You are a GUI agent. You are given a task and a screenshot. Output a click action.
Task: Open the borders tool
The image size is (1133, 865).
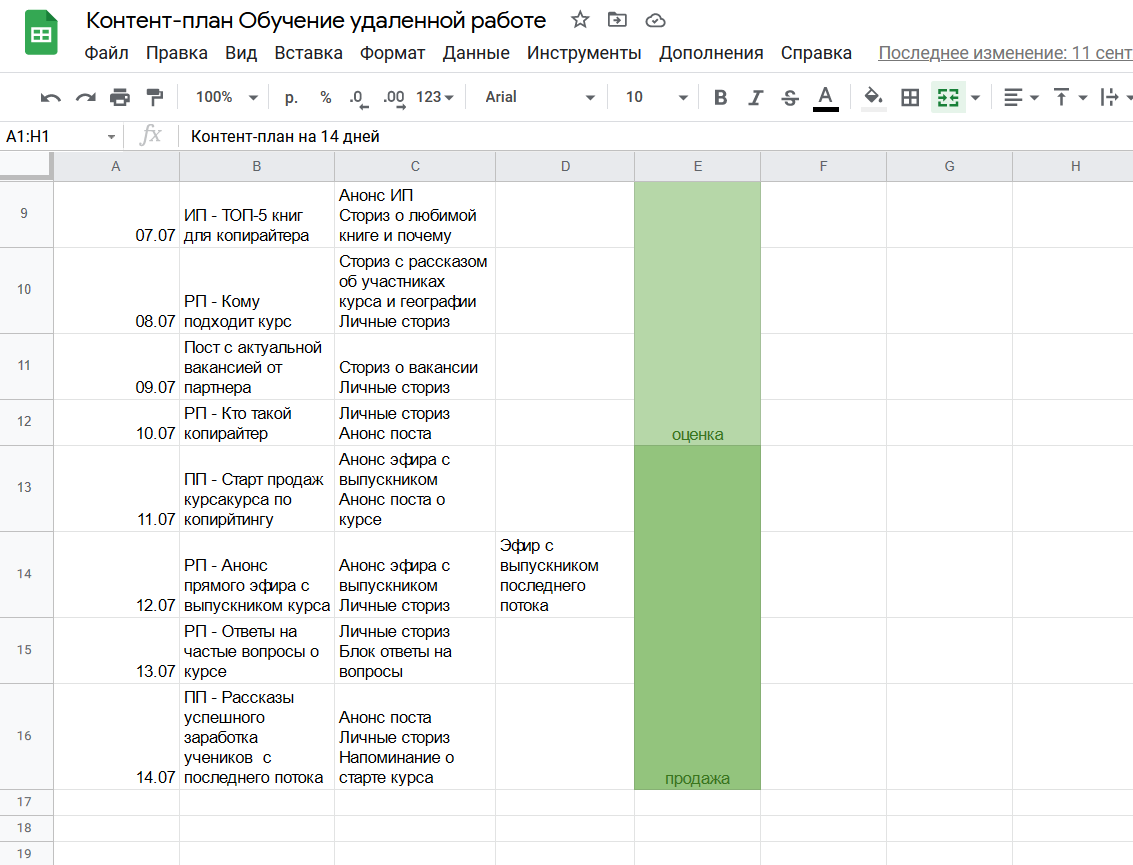(910, 97)
